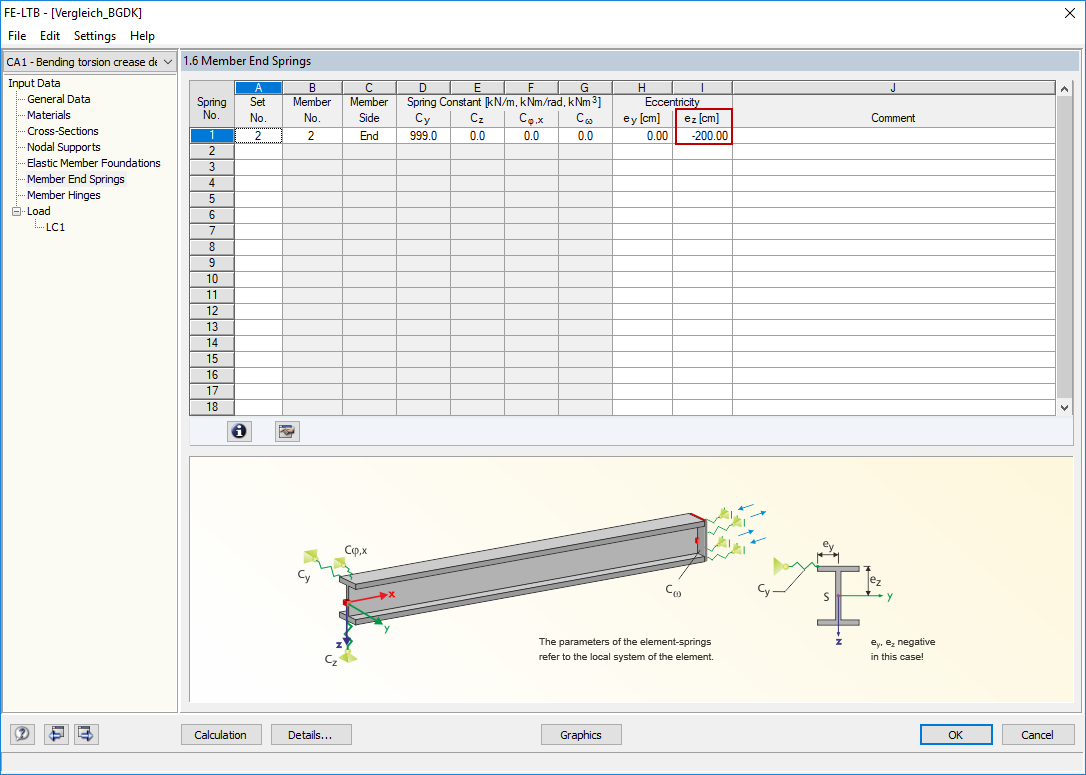Select LC1 under Load

55,227
